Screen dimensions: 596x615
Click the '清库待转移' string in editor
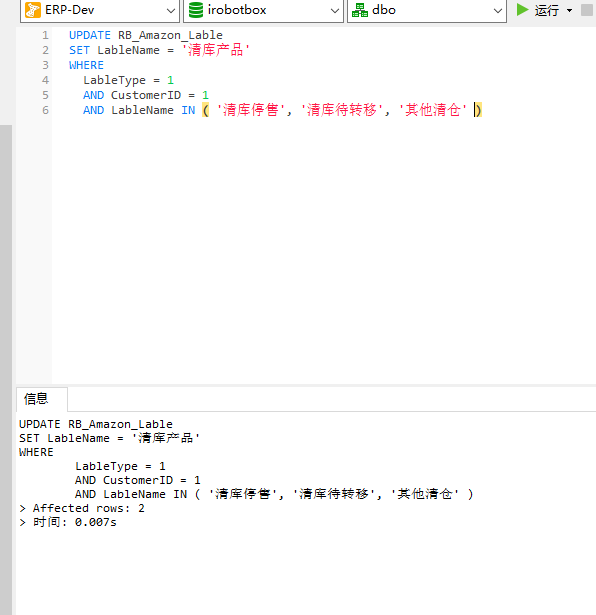coord(342,110)
